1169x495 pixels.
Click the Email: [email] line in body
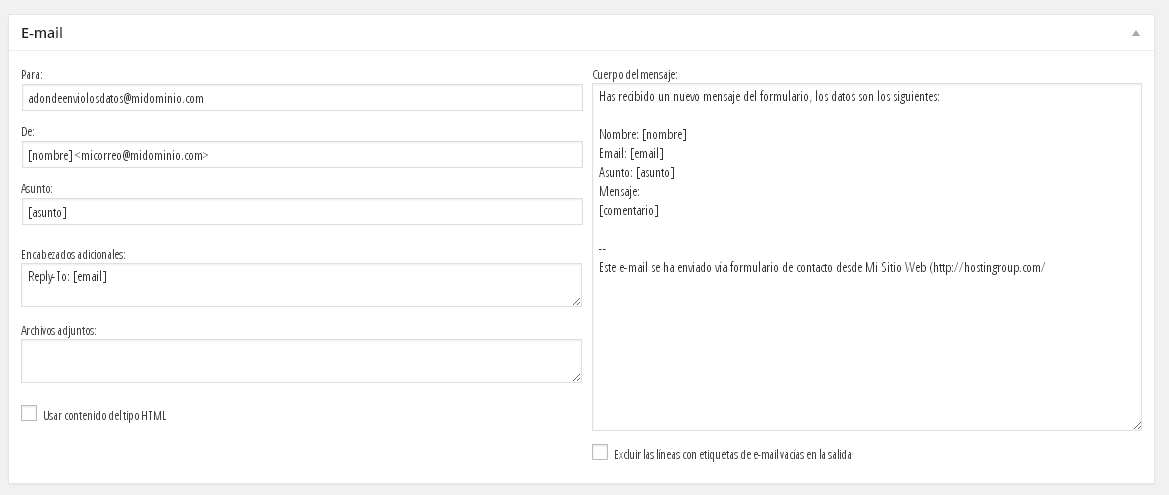[x=631, y=154]
